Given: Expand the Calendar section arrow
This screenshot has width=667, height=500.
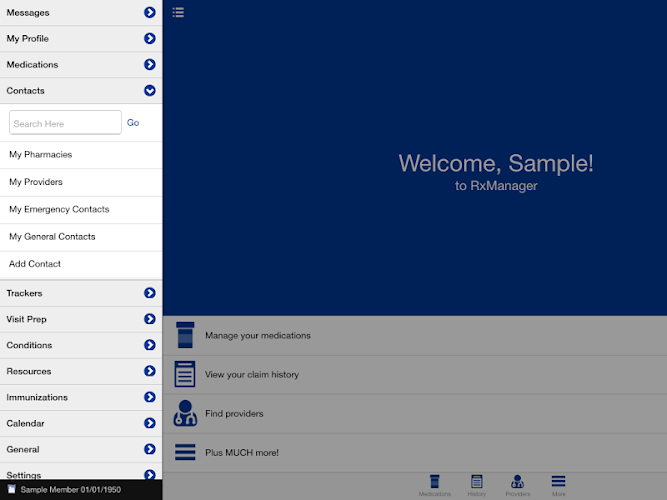Looking at the screenshot, I should pyautogui.click(x=150, y=423).
